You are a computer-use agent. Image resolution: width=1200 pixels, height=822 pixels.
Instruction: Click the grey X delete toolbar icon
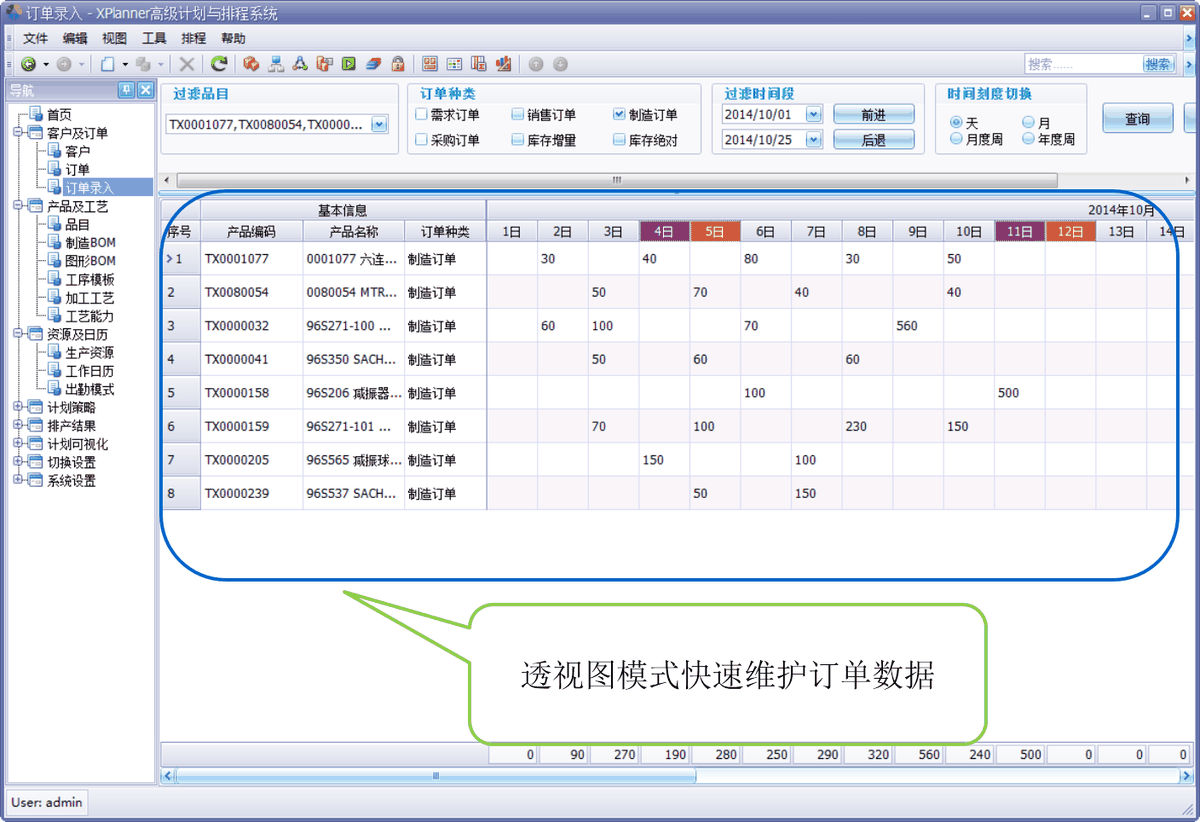(187, 64)
